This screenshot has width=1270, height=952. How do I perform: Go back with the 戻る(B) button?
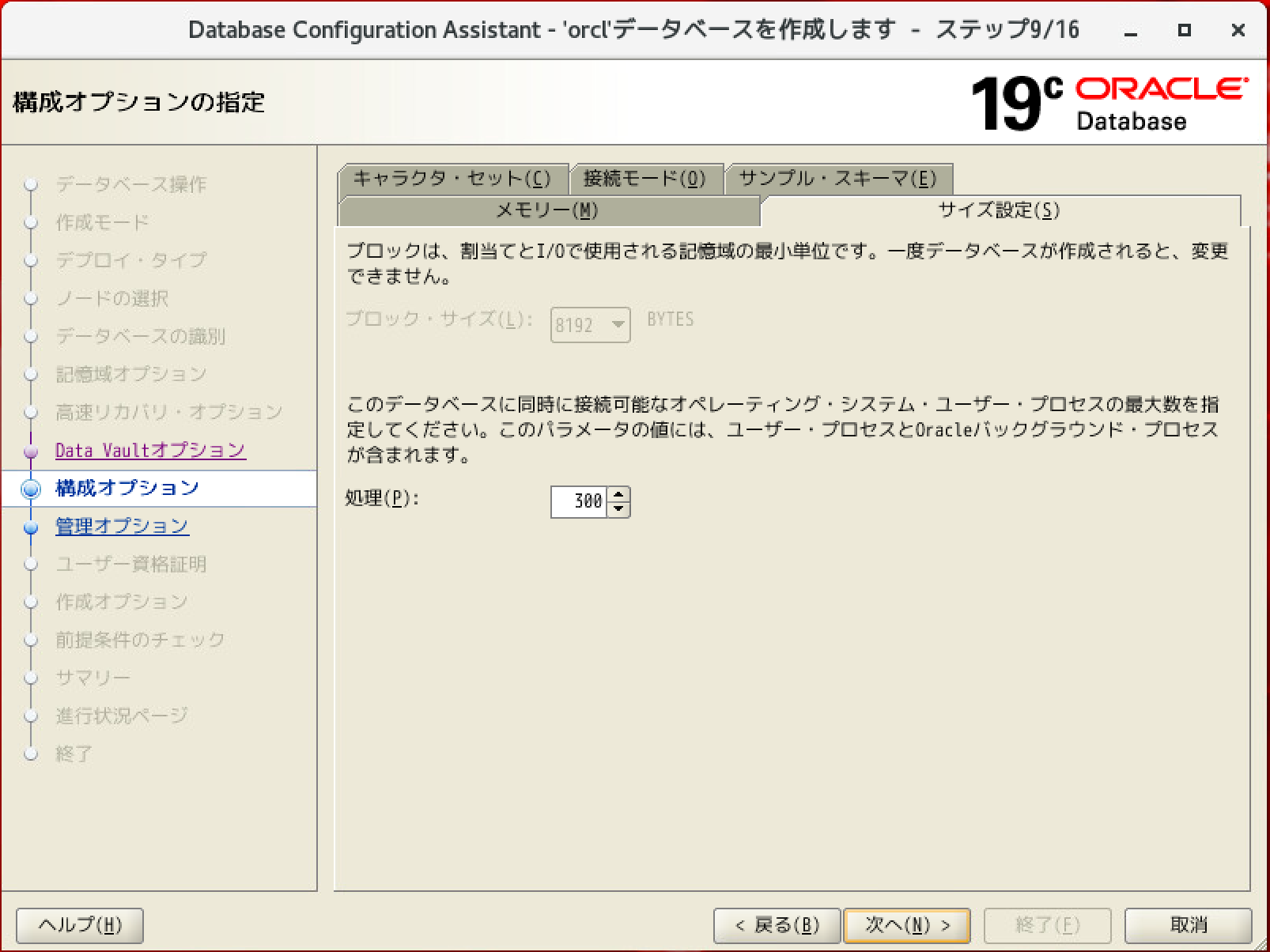coord(777,925)
